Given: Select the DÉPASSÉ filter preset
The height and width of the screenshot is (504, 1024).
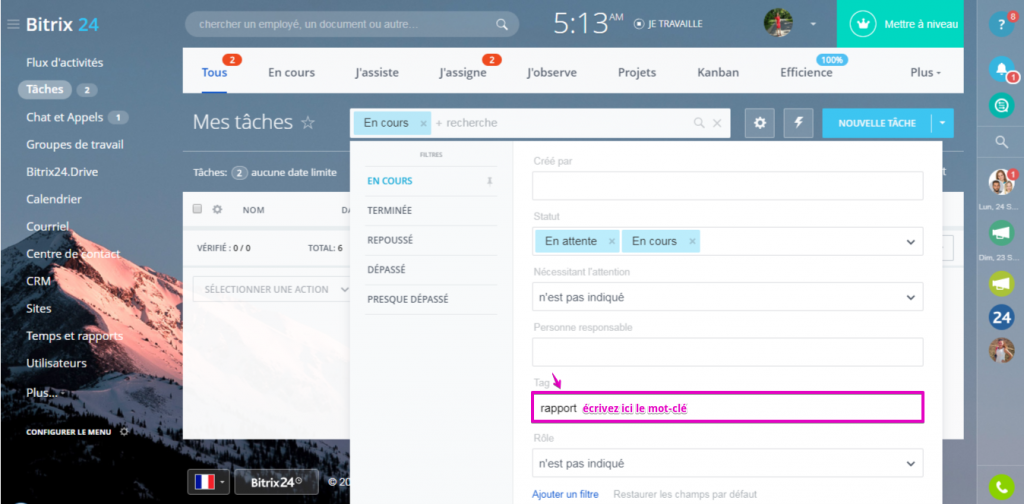Looking at the screenshot, I should [x=388, y=270].
